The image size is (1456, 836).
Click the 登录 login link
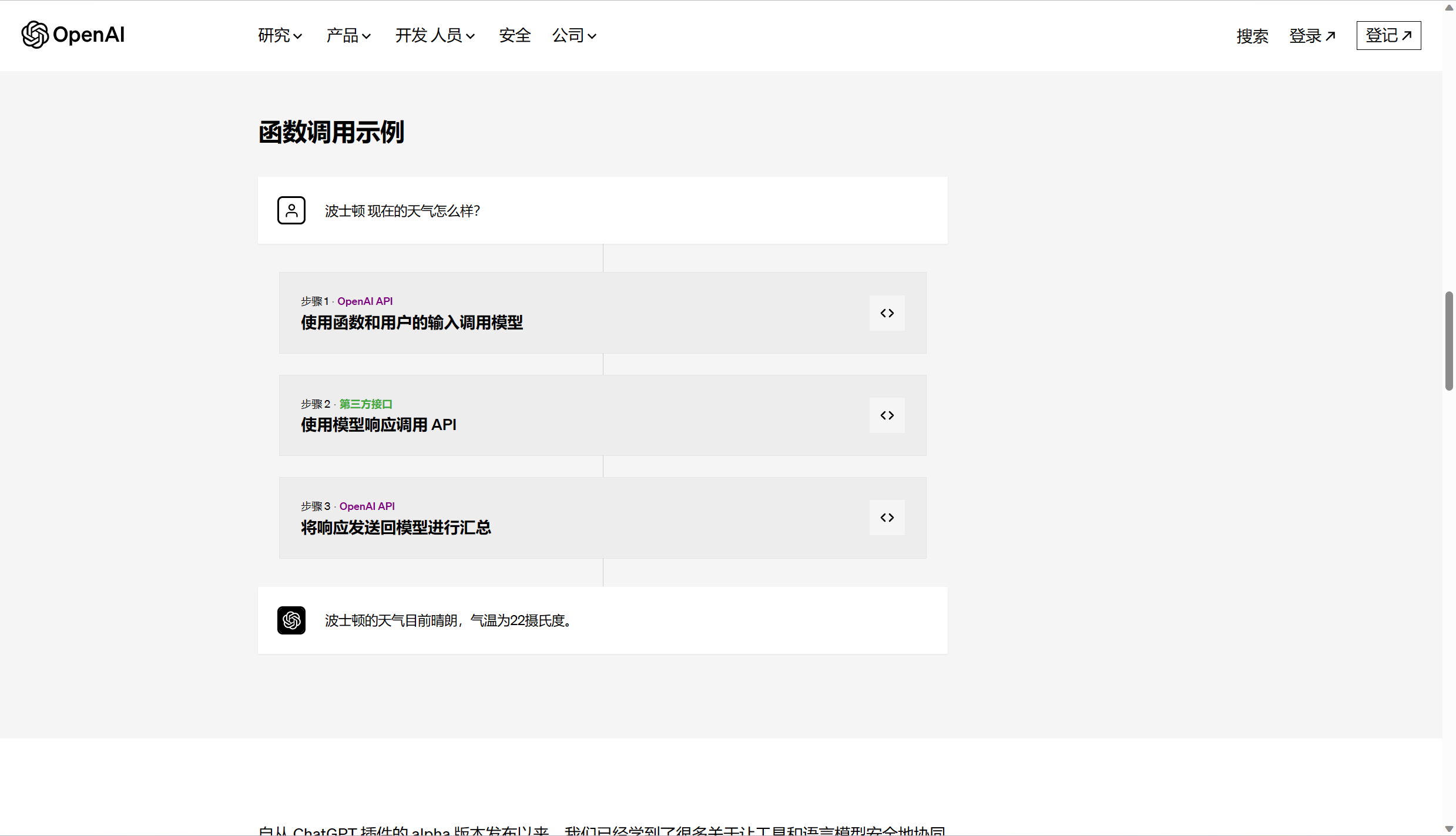[x=1305, y=36]
